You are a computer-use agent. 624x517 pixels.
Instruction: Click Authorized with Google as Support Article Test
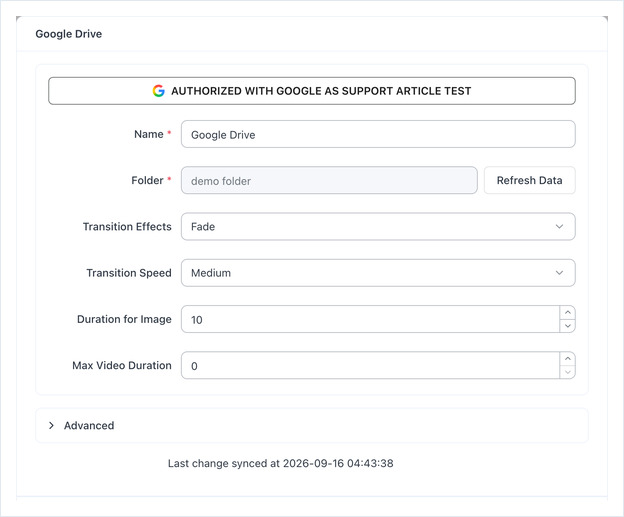tap(312, 91)
